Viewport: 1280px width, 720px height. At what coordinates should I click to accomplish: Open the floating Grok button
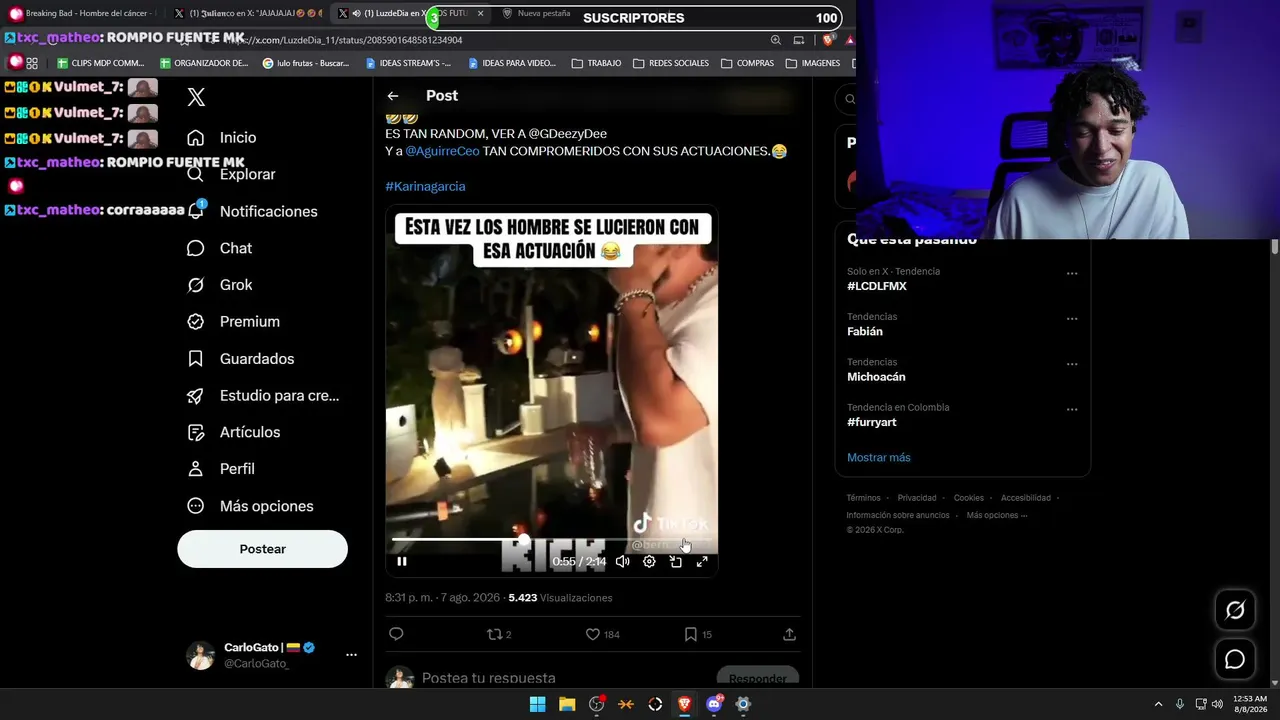[x=1235, y=610]
